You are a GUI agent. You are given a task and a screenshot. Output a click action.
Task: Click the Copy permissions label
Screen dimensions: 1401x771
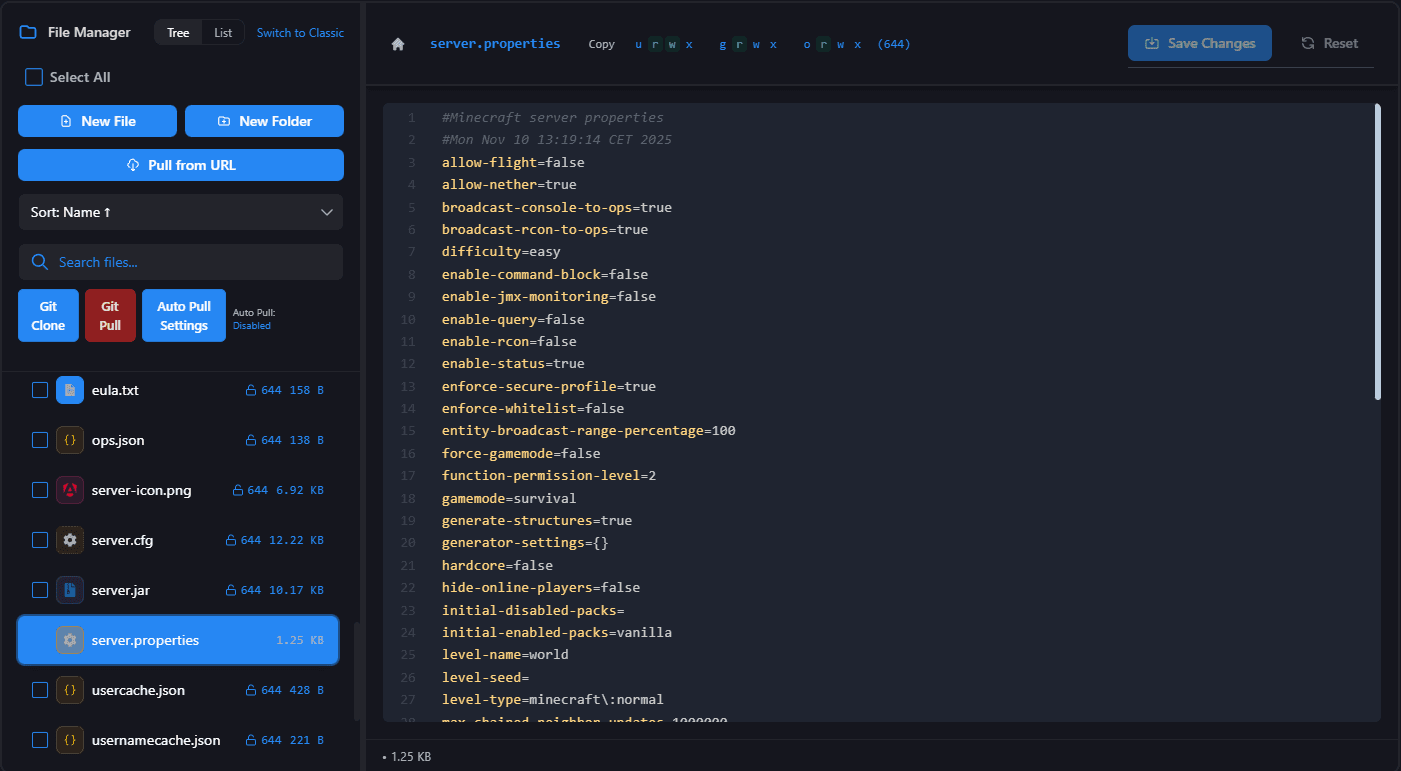(602, 44)
